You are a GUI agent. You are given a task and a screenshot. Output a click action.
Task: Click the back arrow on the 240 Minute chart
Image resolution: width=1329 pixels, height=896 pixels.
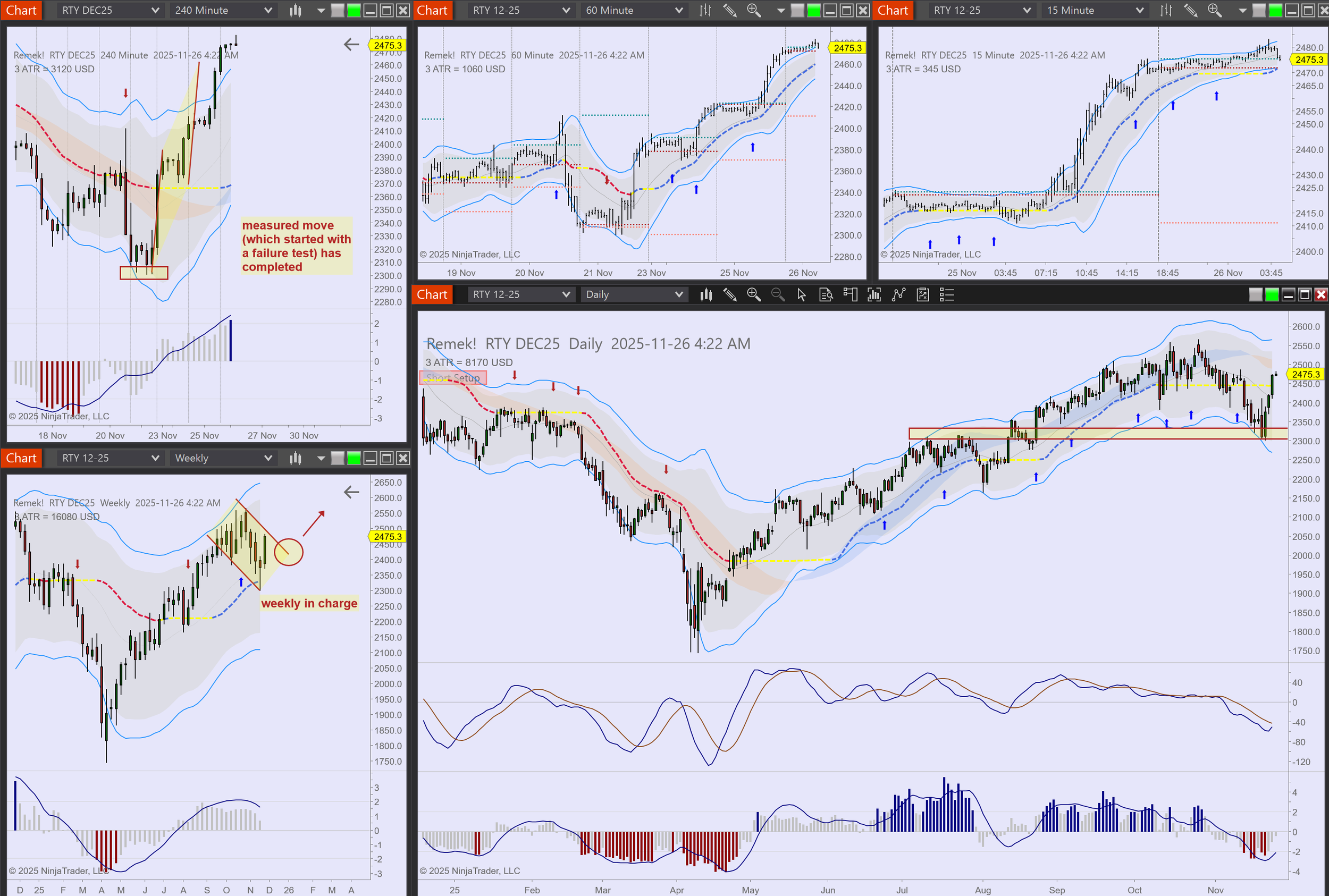[x=351, y=45]
